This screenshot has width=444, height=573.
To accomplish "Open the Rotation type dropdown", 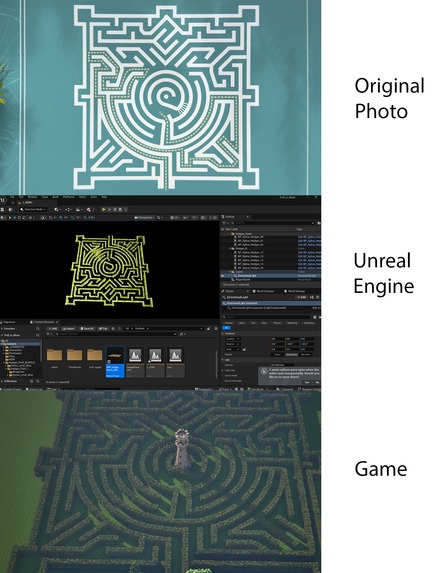I will click(233, 344).
